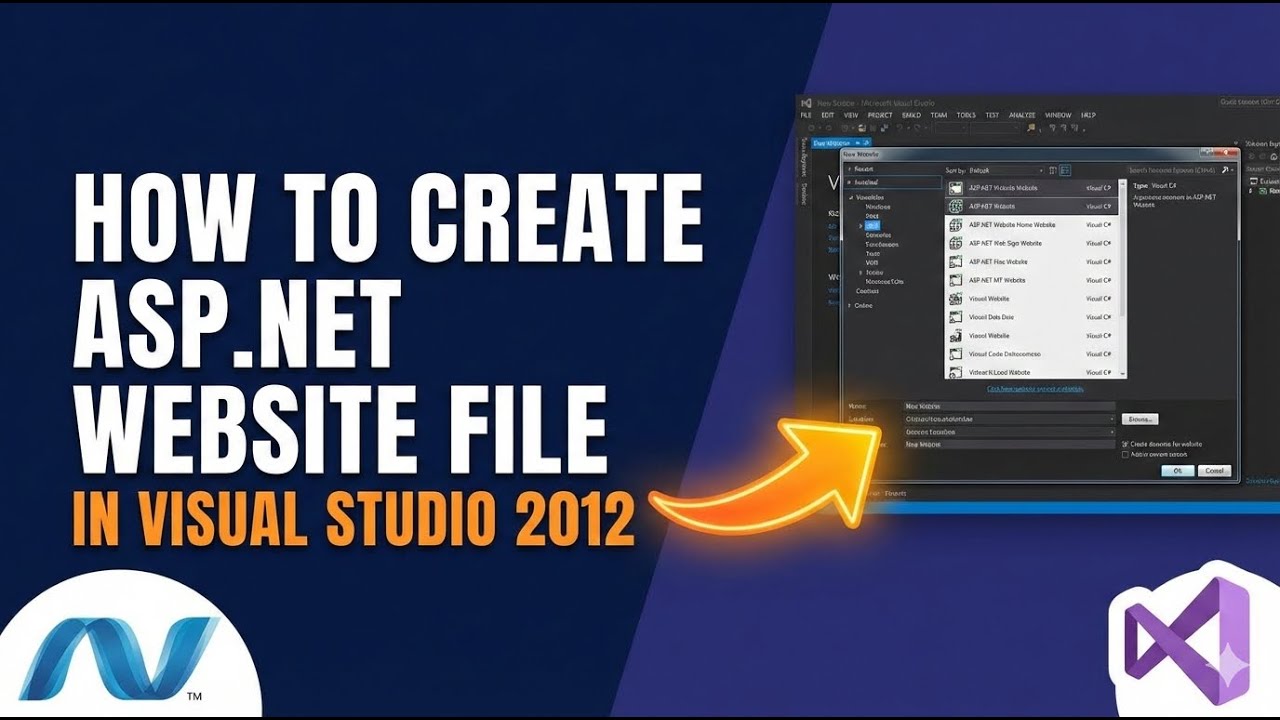The image size is (1280, 720).
Task: Click the OK button
Action: [x=1178, y=470]
